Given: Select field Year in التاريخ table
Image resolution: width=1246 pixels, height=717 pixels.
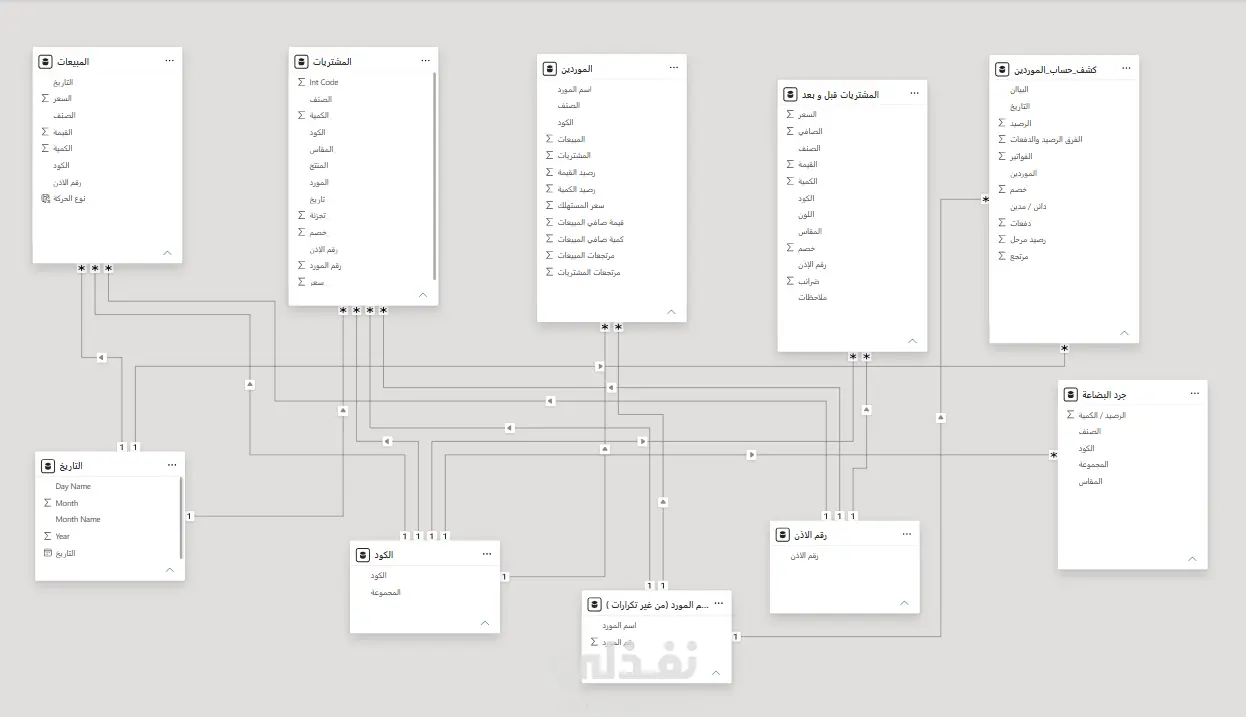Looking at the screenshot, I should coord(62,537).
